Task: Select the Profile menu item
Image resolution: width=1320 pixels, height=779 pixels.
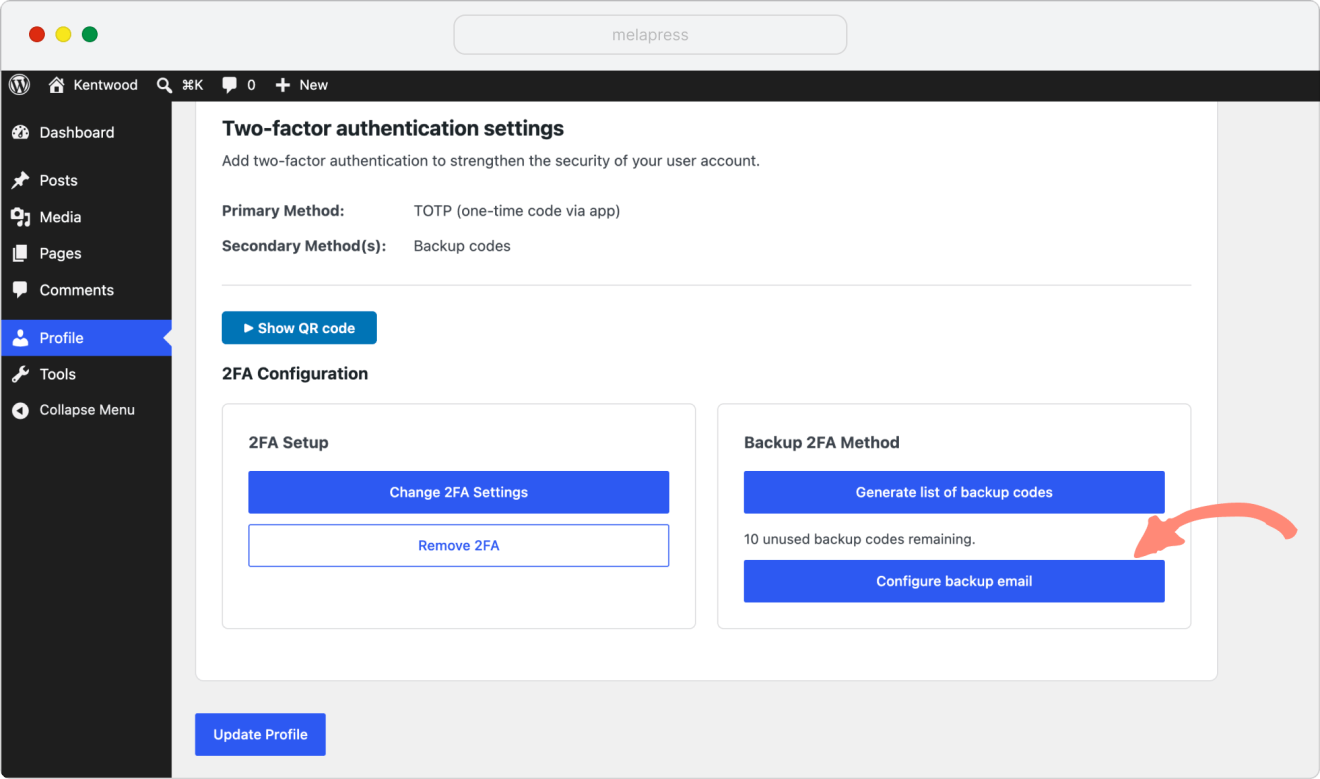Action: [86, 338]
